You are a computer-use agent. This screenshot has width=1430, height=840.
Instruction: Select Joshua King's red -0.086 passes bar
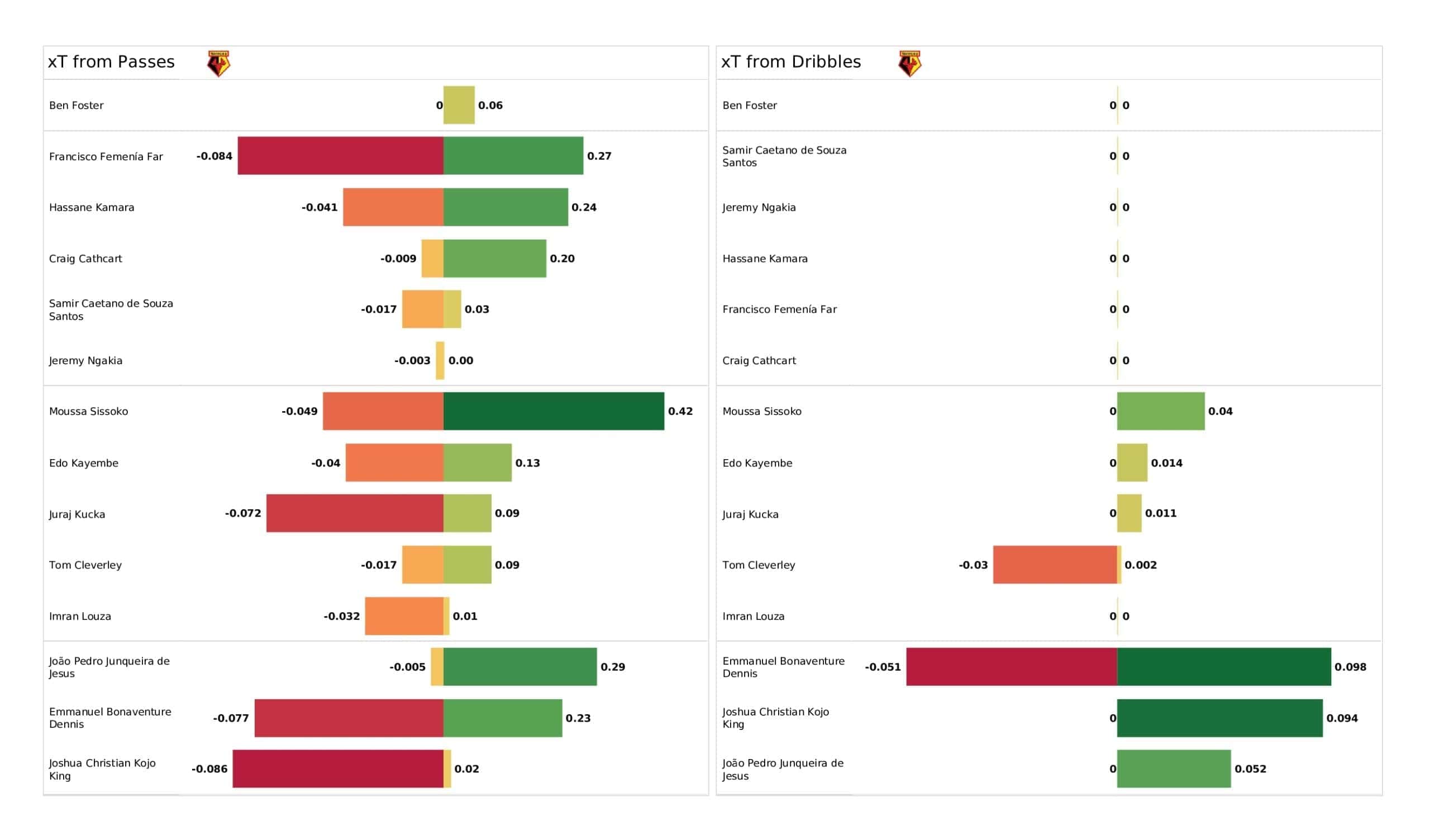[x=338, y=769]
